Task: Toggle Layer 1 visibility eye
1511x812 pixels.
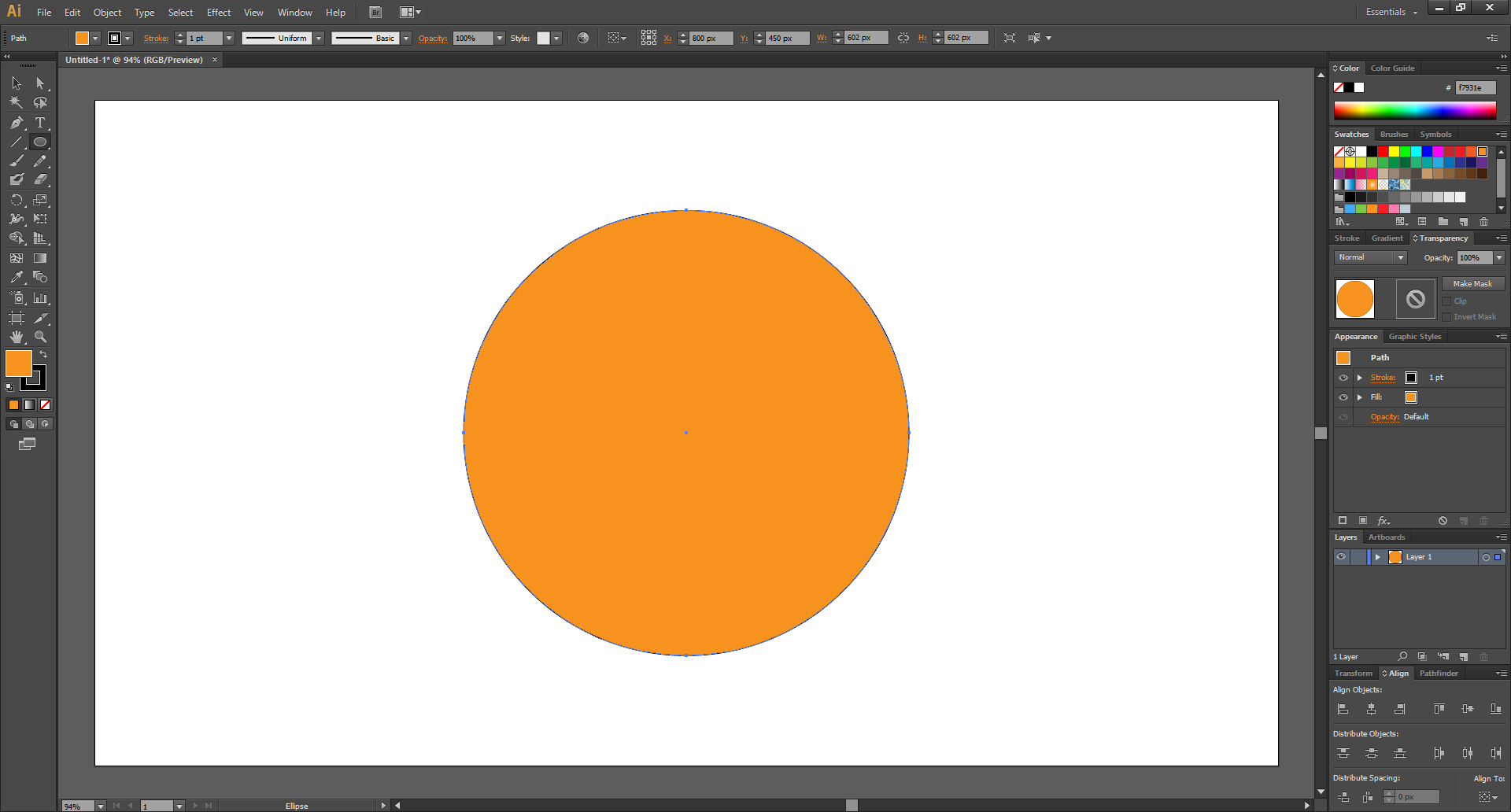Action: (1341, 557)
